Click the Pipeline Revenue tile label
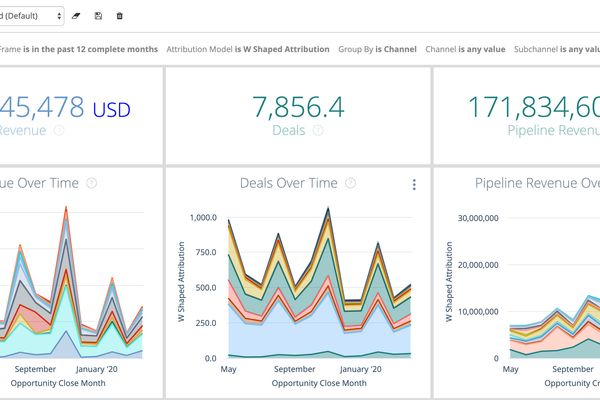Screen dimensions: 600x400 (x=553, y=131)
